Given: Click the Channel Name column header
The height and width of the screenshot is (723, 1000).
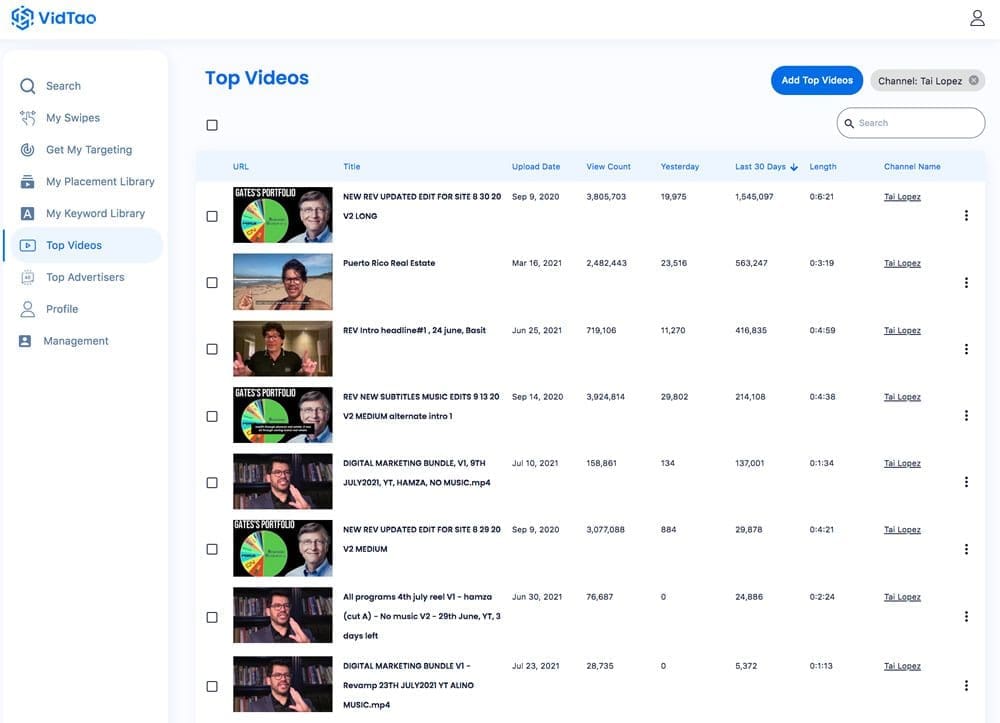Looking at the screenshot, I should click(912, 167).
